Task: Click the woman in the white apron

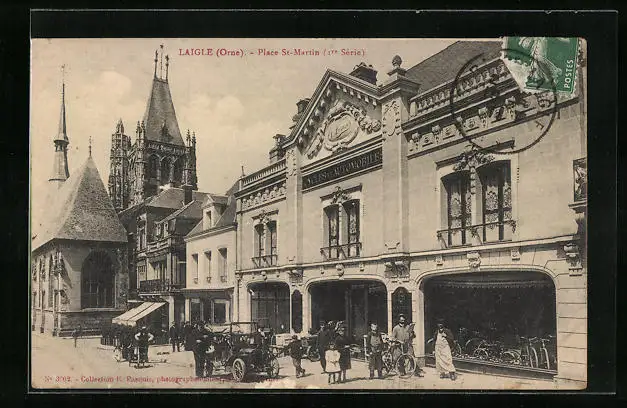Action: point(444,351)
